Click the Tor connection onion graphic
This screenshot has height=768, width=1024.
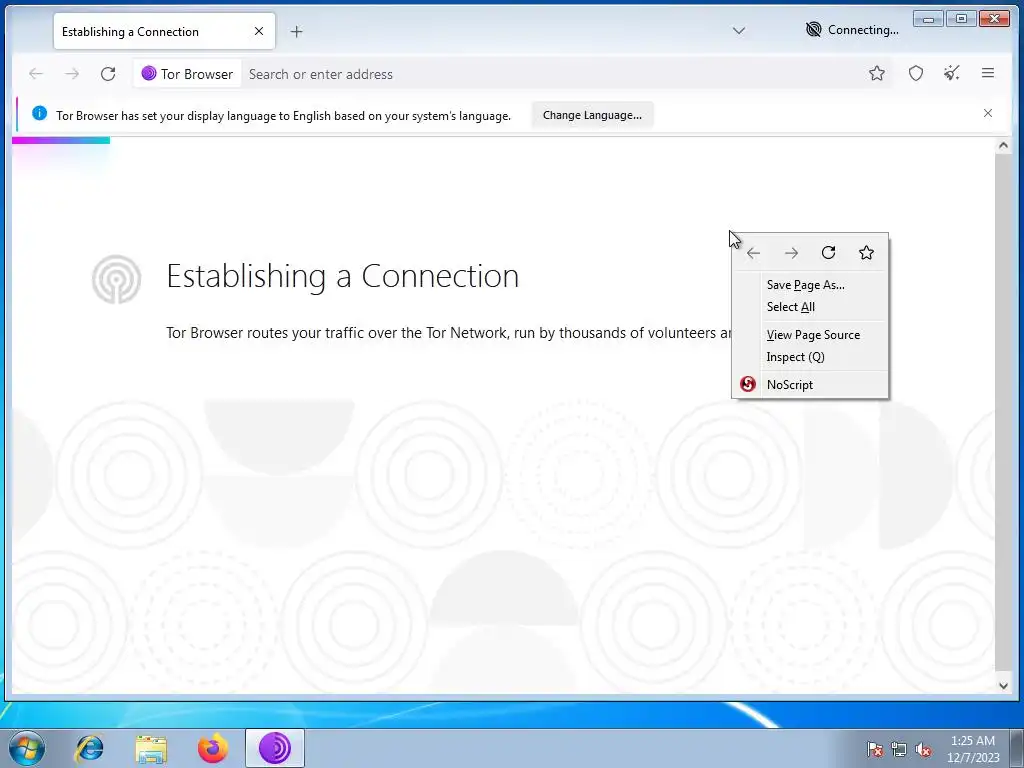point(116,280)
